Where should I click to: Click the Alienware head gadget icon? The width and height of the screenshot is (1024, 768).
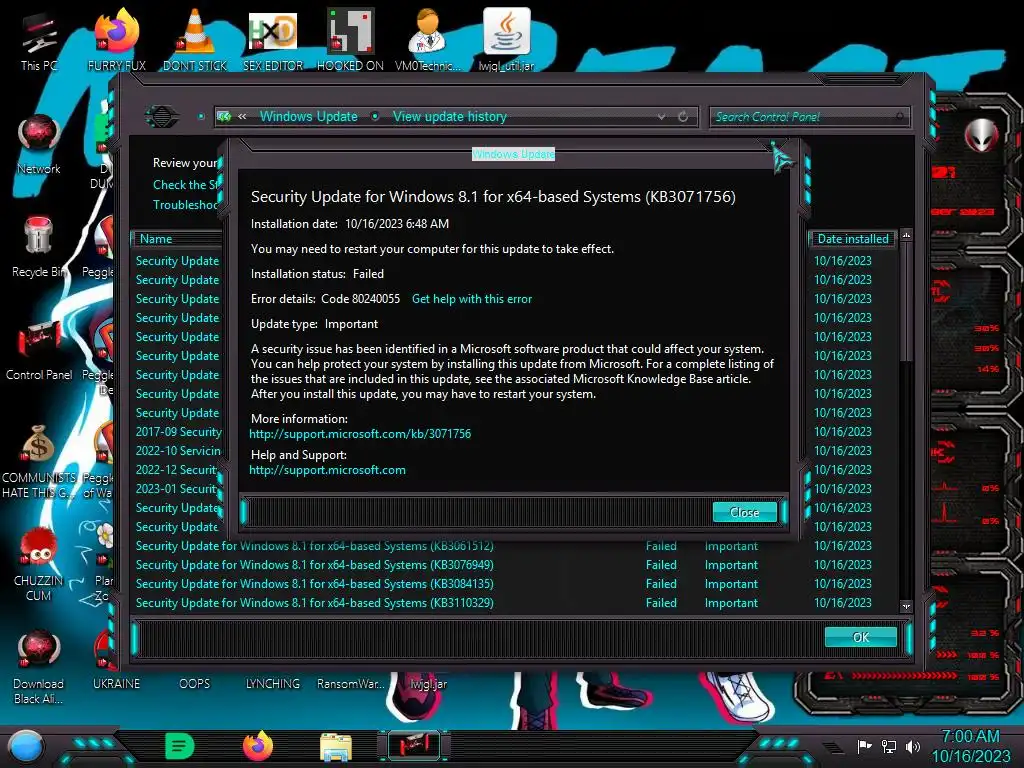[982, 135]
